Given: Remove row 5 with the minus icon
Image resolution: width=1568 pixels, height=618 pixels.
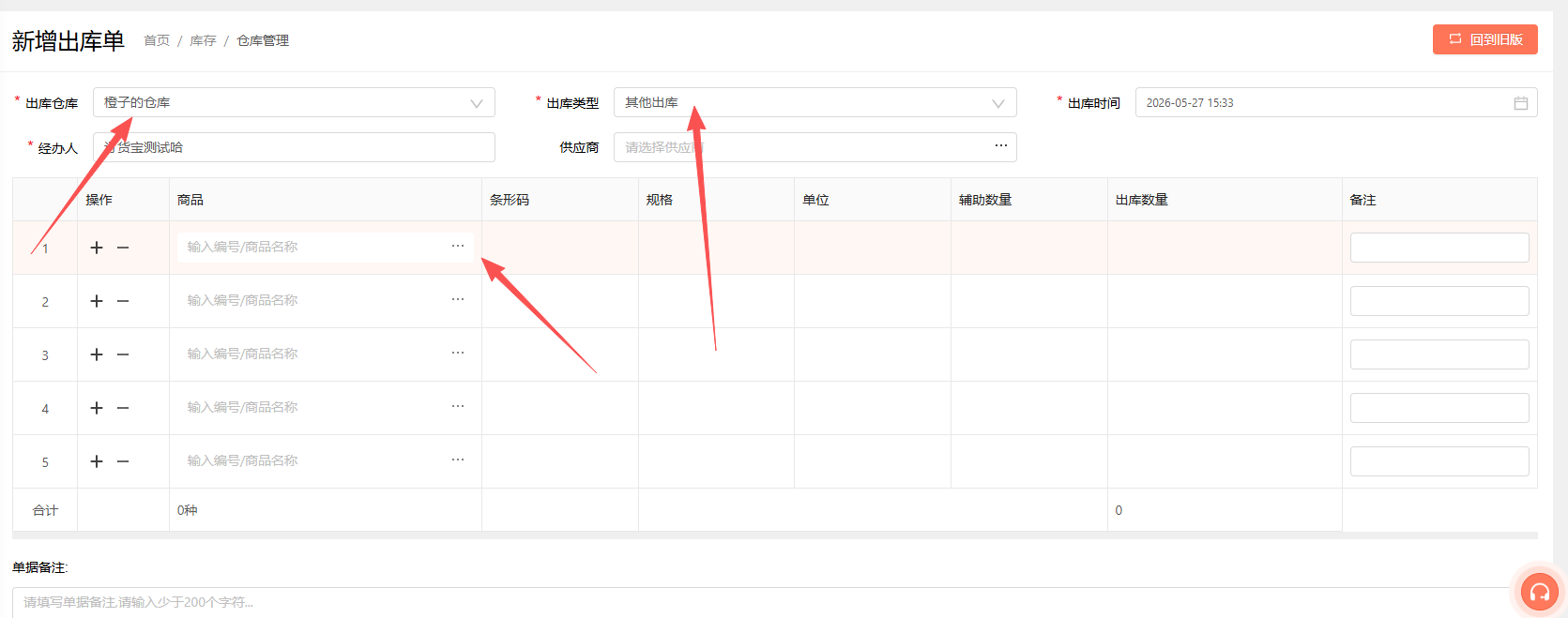Looking at the screenshot, I should (x=123, y=461).
